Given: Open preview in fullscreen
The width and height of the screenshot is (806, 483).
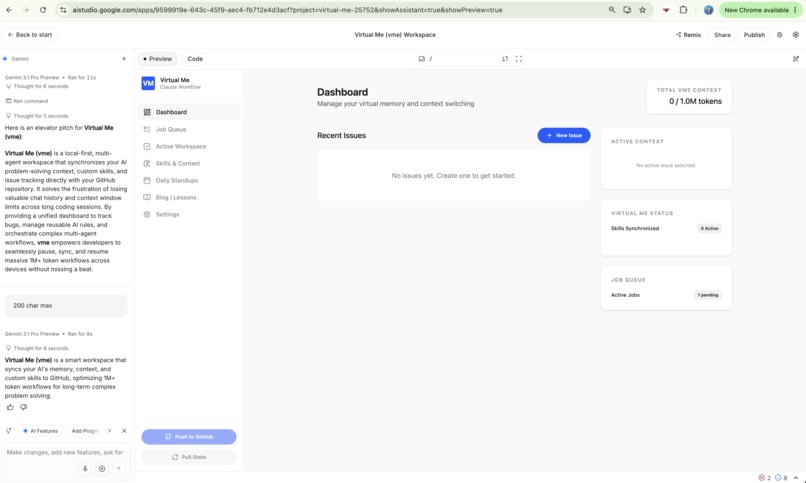Looking at the screenshot, I should [519, 59].
